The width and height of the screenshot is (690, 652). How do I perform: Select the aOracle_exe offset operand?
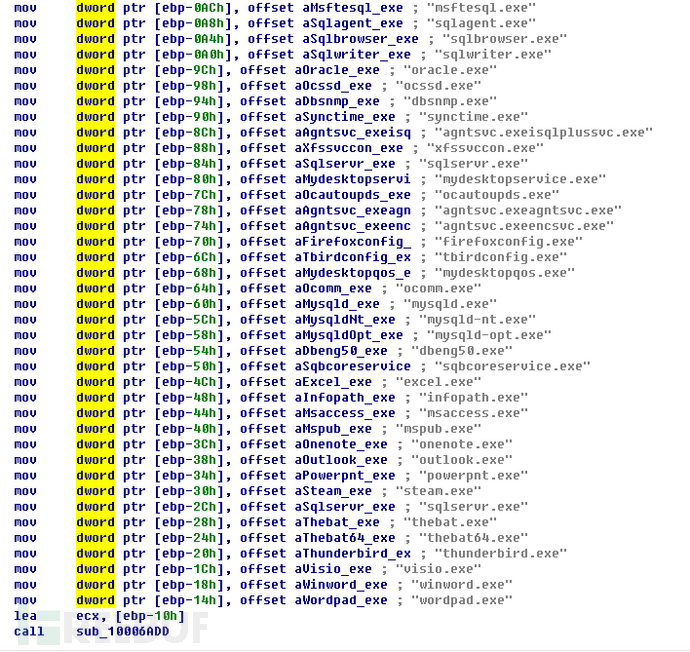pyautogui.click(x=337, y=70)
